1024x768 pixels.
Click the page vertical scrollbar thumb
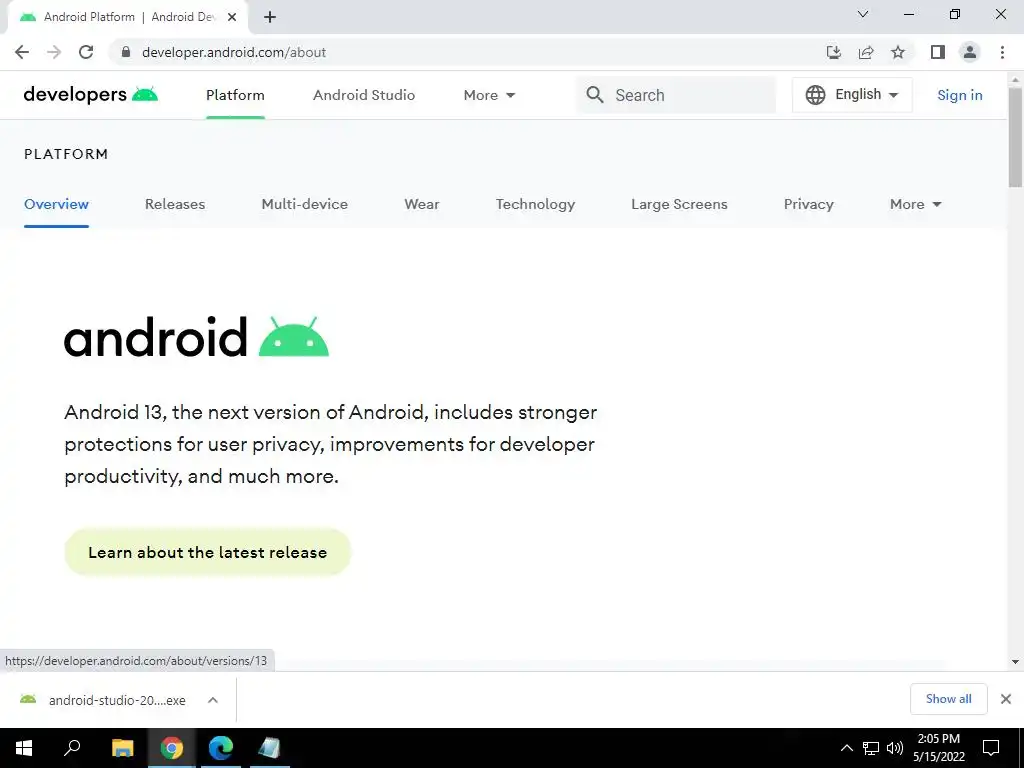pos(1015,137)
